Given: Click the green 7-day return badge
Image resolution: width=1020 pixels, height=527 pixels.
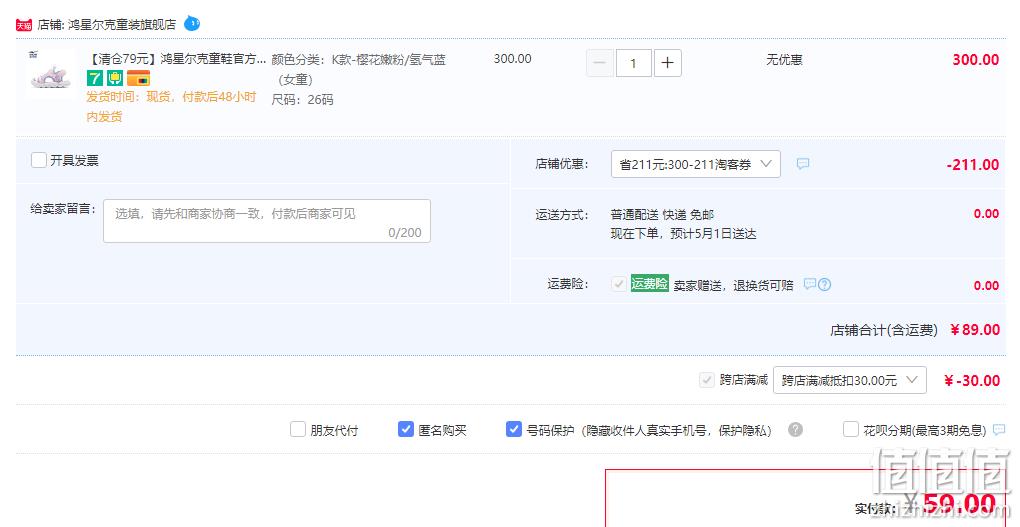Looking at the screenshot, I should coord(94,79).
